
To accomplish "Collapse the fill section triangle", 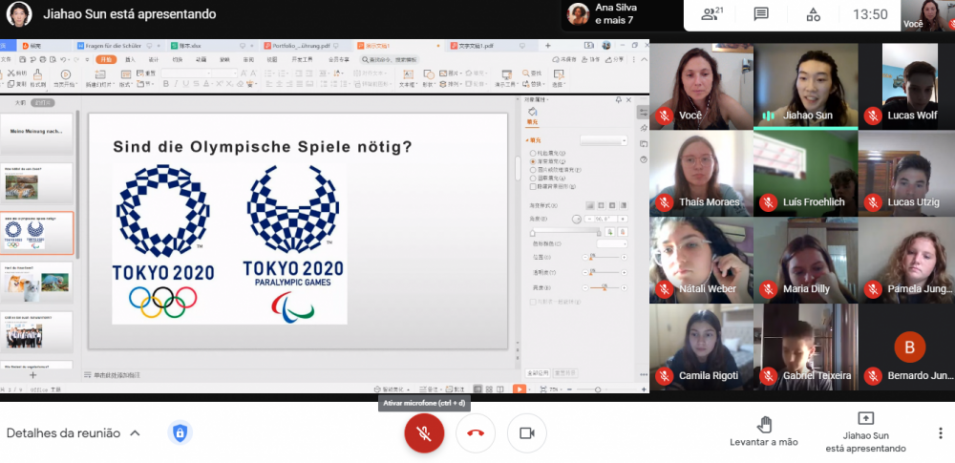I will 527,141.
